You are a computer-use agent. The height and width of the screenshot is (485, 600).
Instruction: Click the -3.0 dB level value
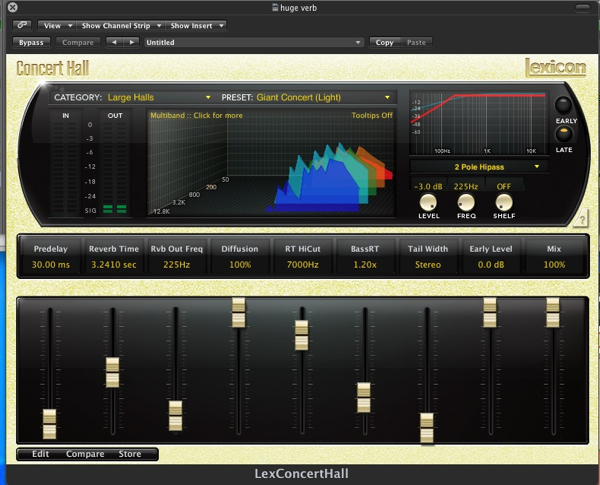coord(428,186)
